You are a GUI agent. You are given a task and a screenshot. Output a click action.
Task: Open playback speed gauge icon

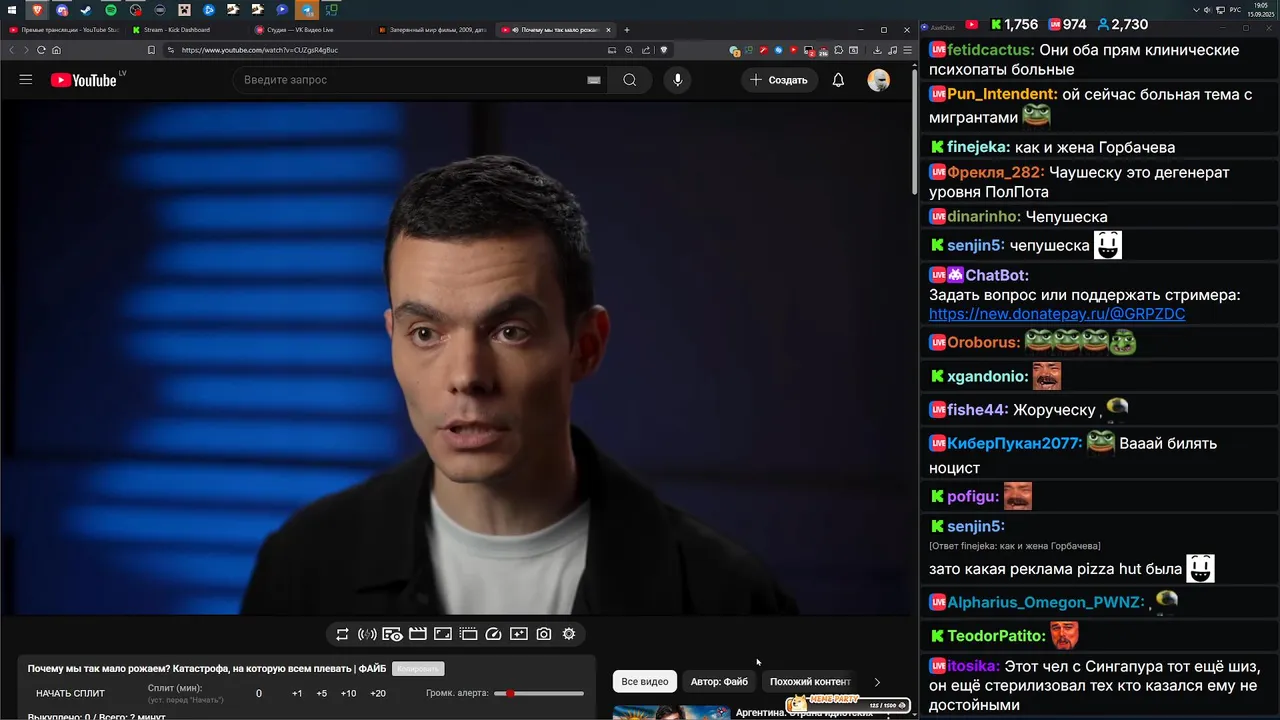(x=493, y=634)
